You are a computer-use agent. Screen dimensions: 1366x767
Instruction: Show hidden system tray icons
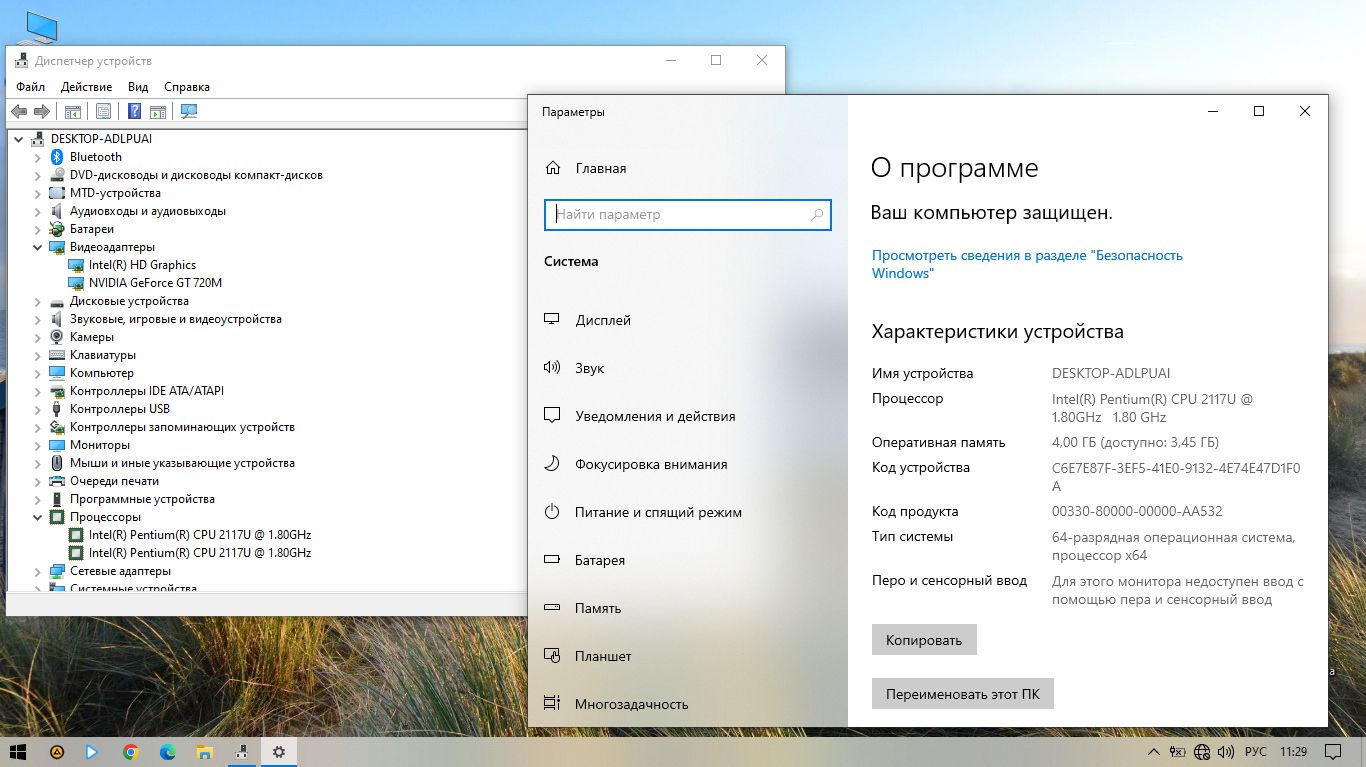coord(1154,752)
